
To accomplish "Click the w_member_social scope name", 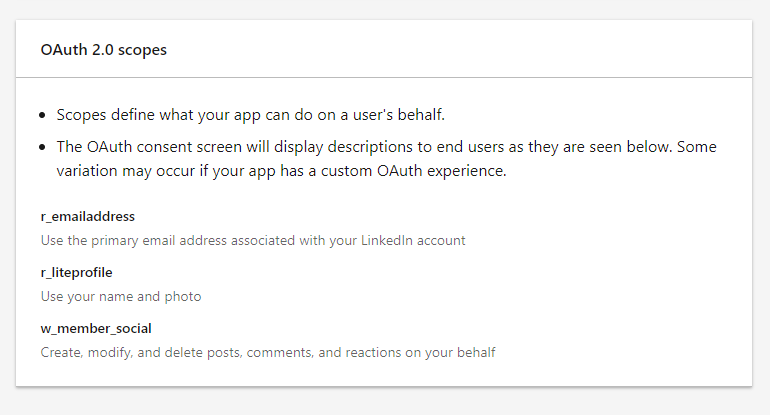I will 96,328.
